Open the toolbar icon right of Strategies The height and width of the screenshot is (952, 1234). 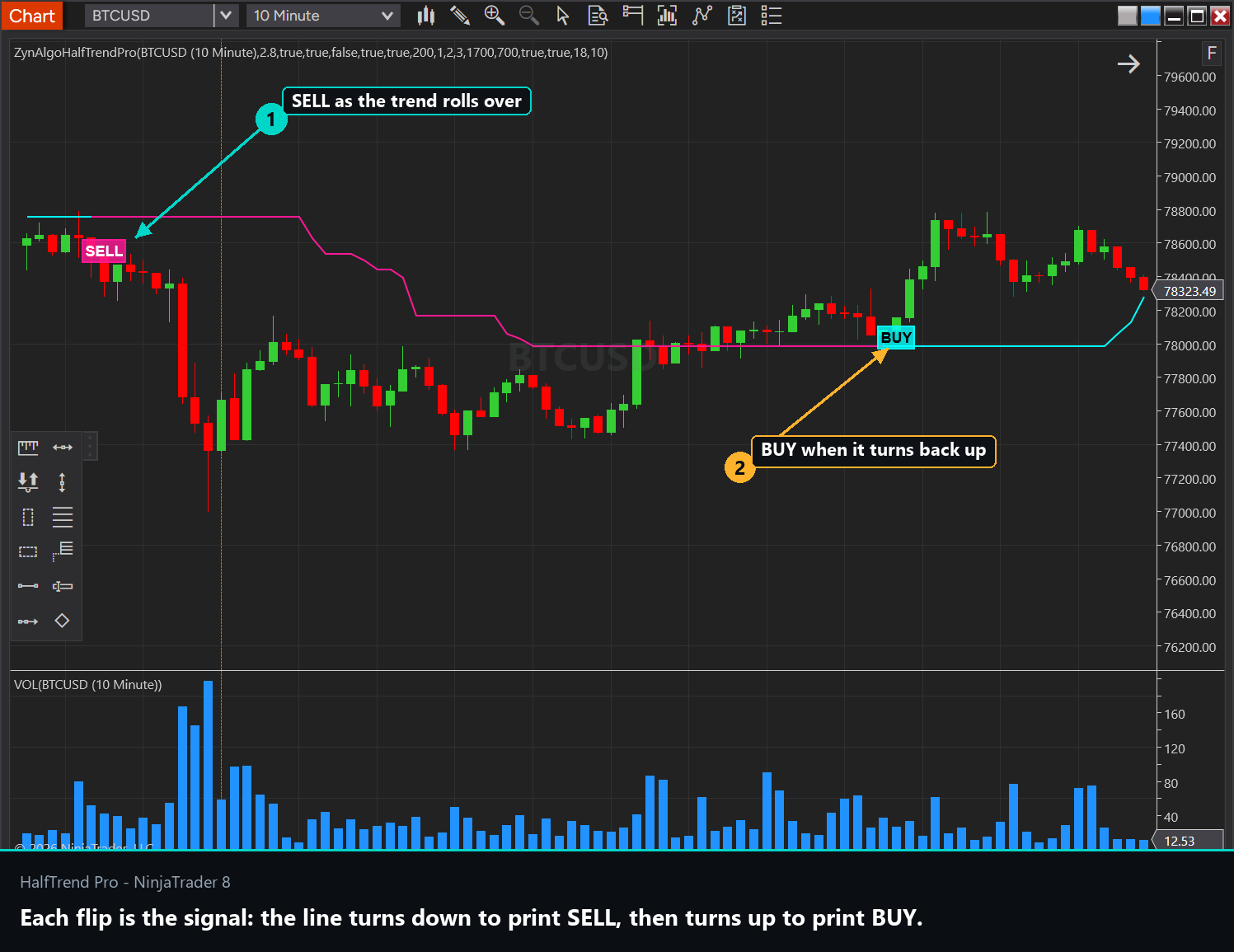737,15
